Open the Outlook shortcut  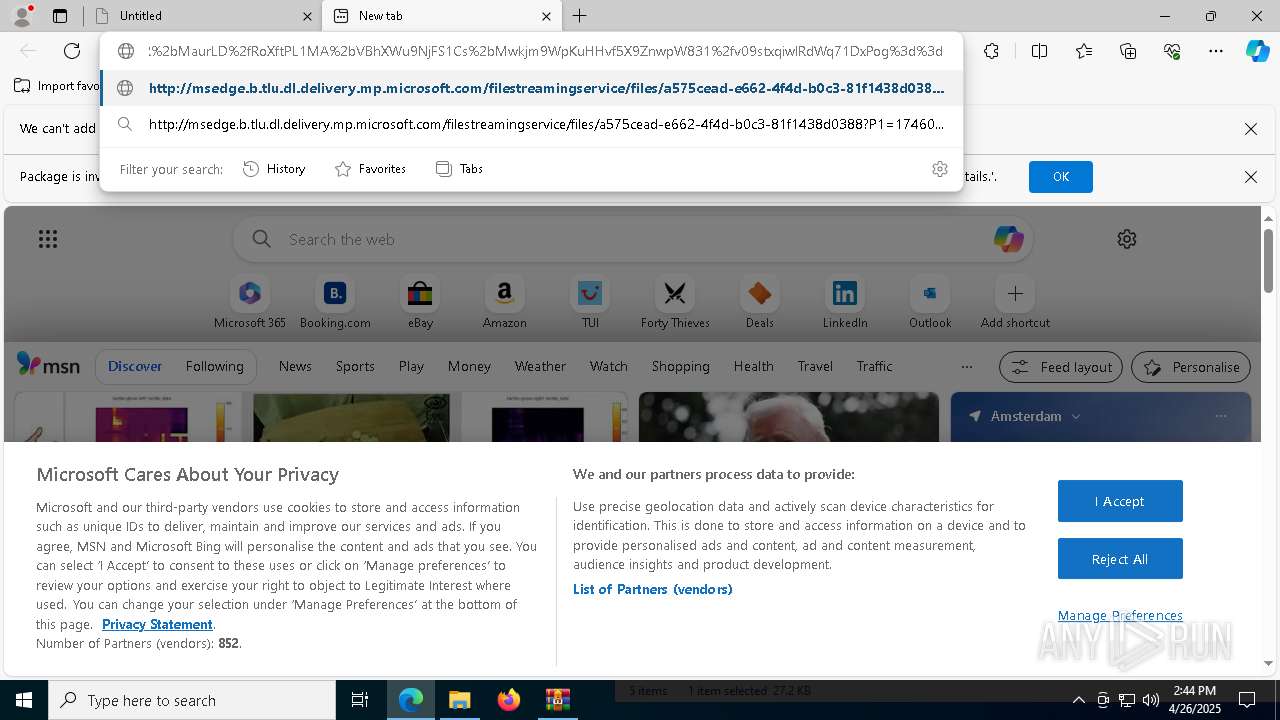point(930,303)
